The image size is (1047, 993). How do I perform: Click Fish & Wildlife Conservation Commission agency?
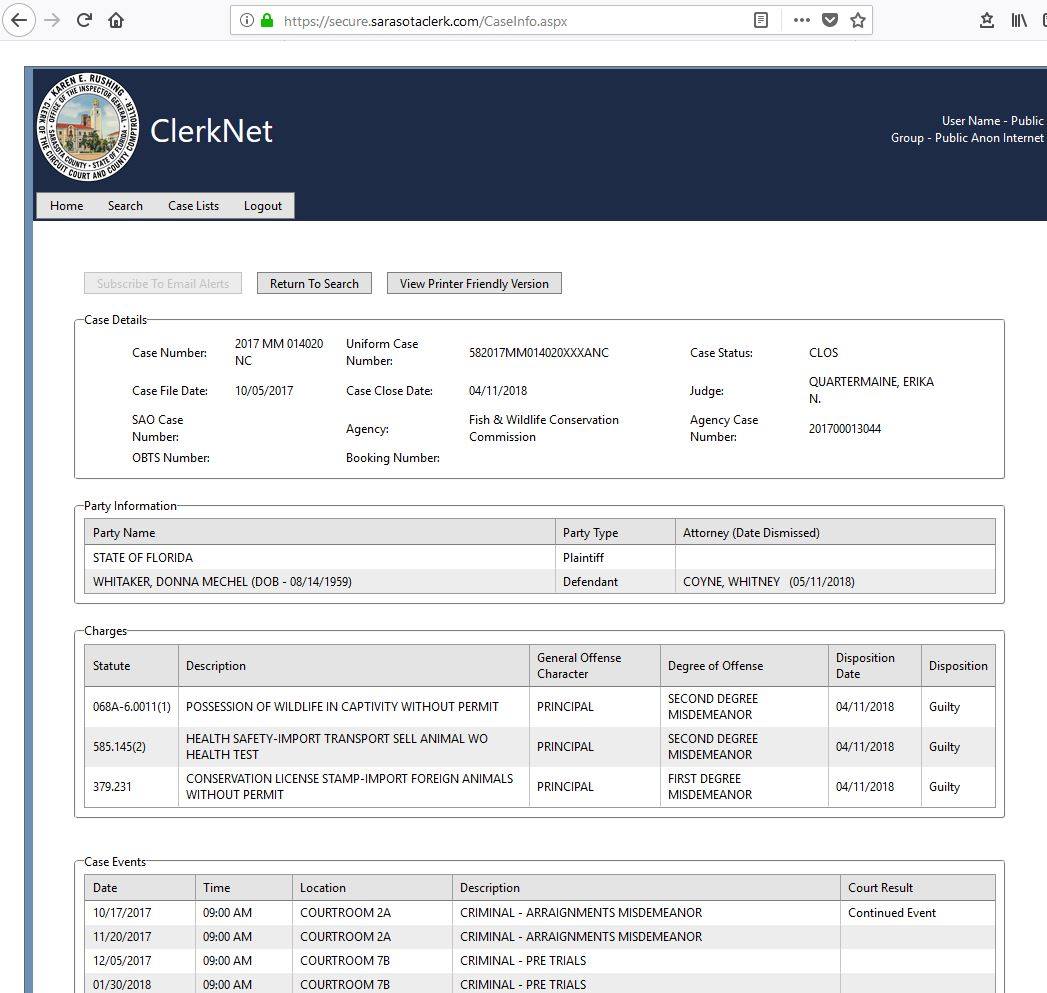(x=544, y=428)
